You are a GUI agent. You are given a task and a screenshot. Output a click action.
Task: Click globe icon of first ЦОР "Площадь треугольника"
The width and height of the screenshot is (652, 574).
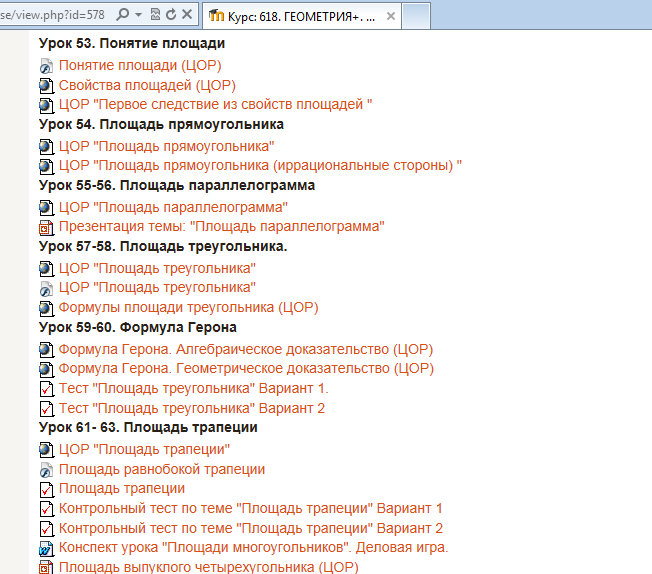(46, 269)
